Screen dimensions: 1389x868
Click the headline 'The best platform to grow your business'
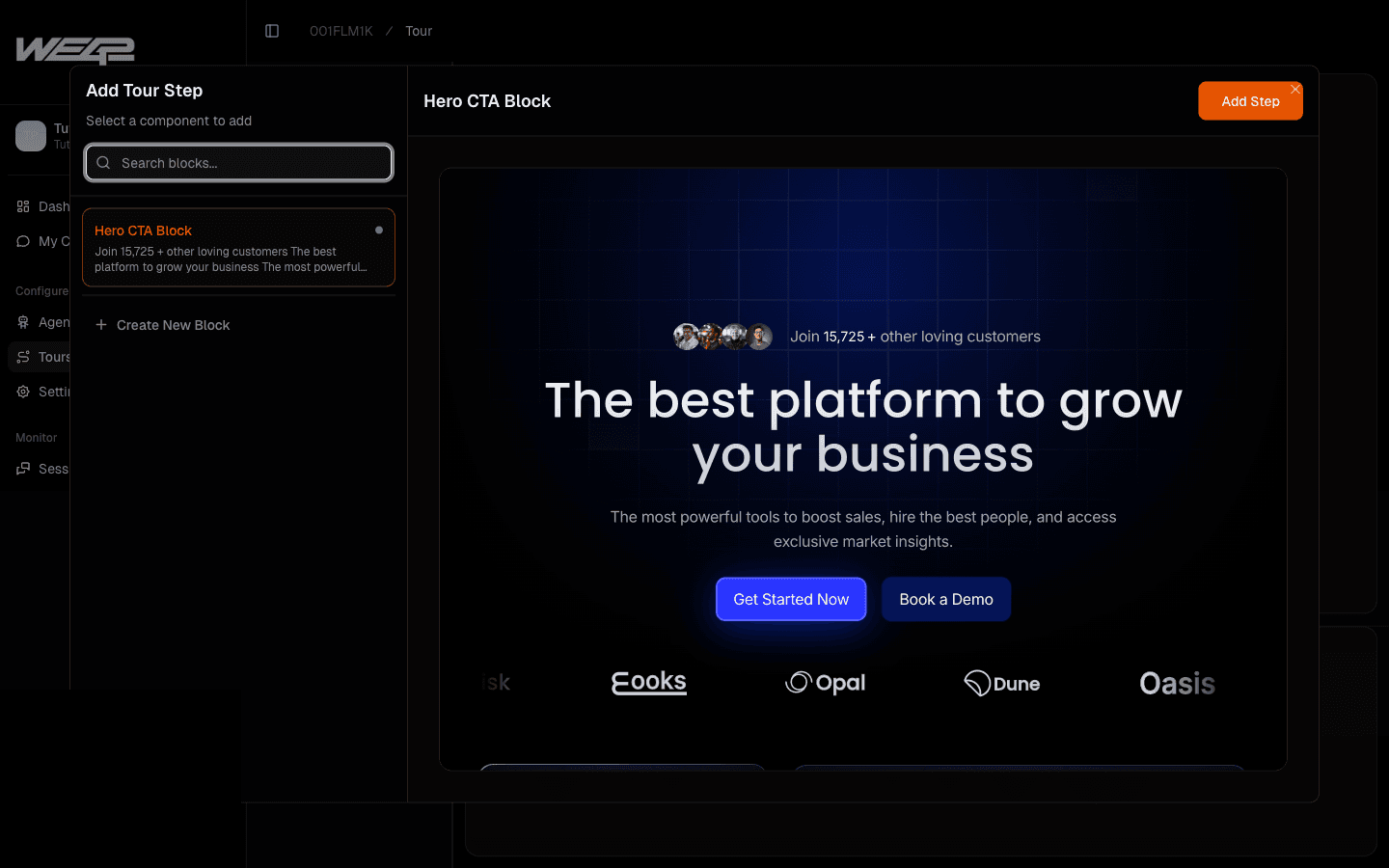click(863, 426)
